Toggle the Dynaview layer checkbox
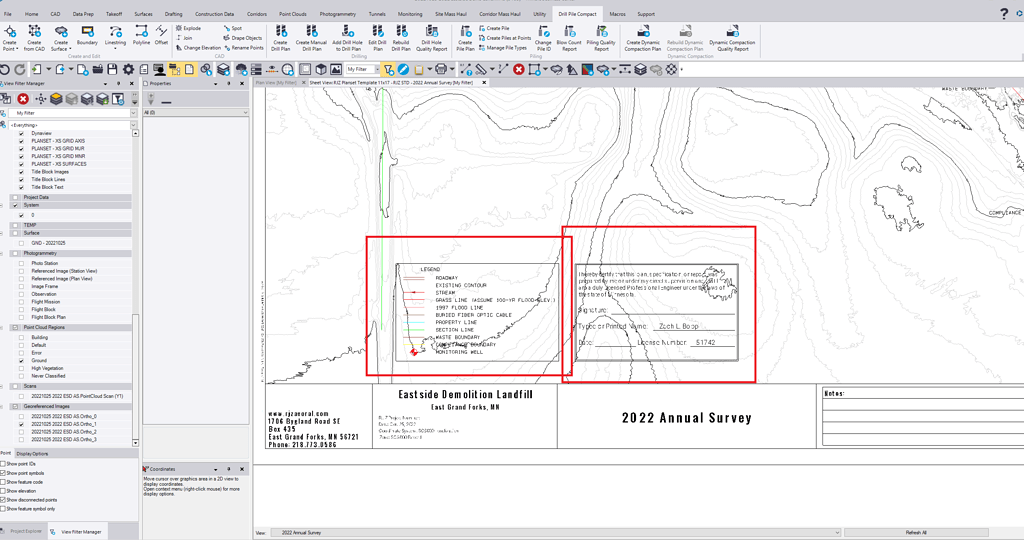The height and width of the screenshot is (540, 1024). coord(21,133)
